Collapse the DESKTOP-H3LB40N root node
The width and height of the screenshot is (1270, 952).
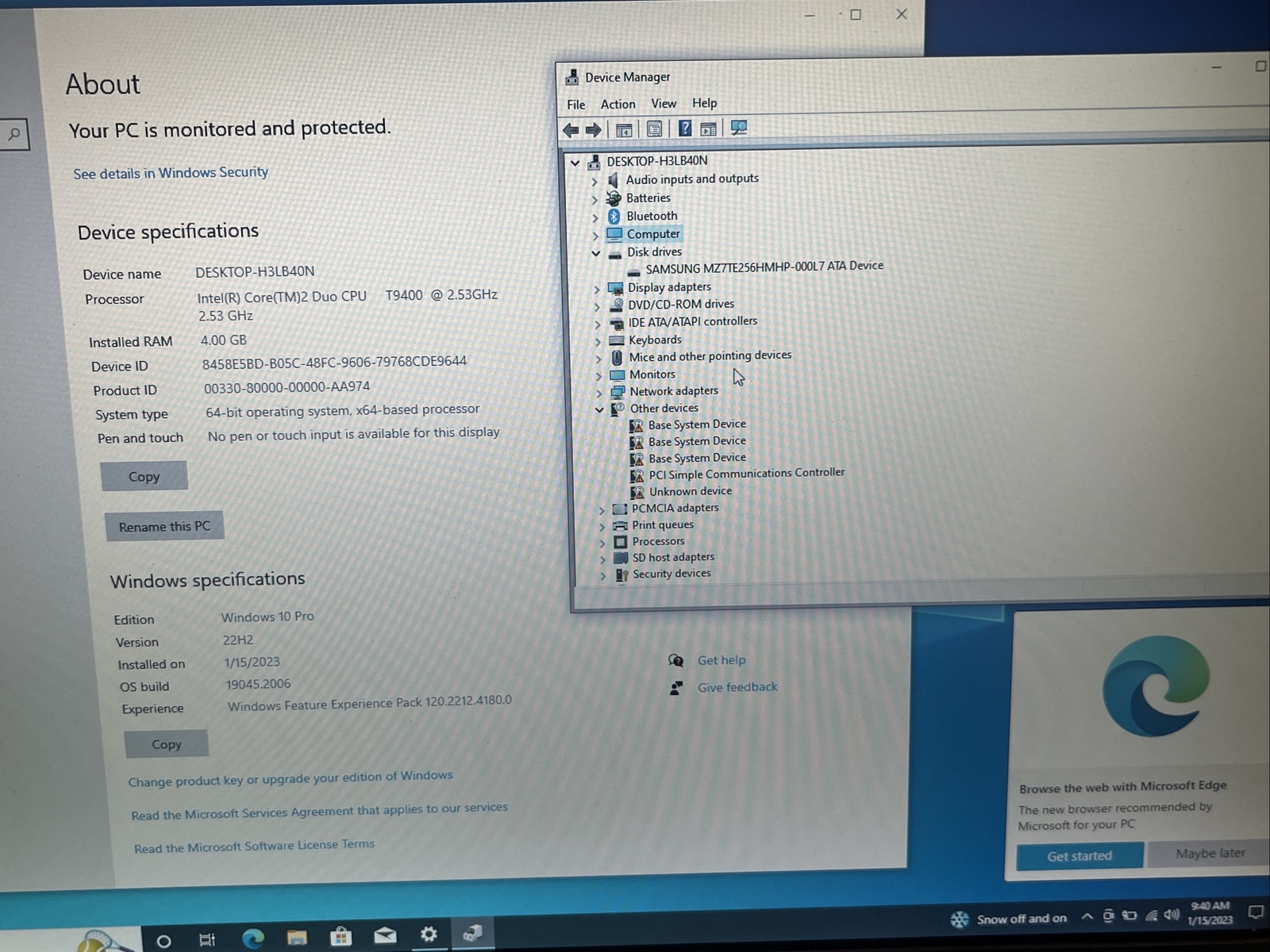[575, 163]
